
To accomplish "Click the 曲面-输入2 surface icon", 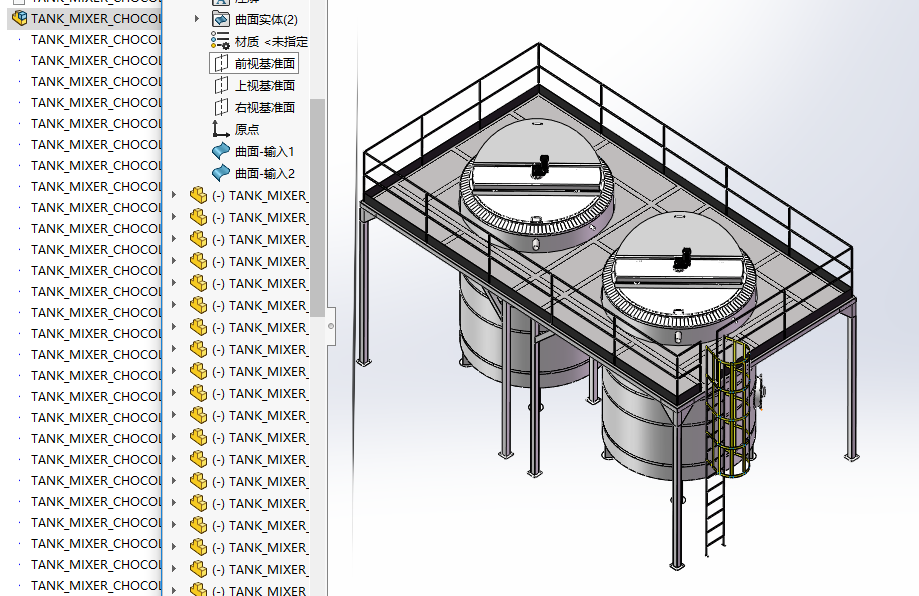I will pos(220,173).
